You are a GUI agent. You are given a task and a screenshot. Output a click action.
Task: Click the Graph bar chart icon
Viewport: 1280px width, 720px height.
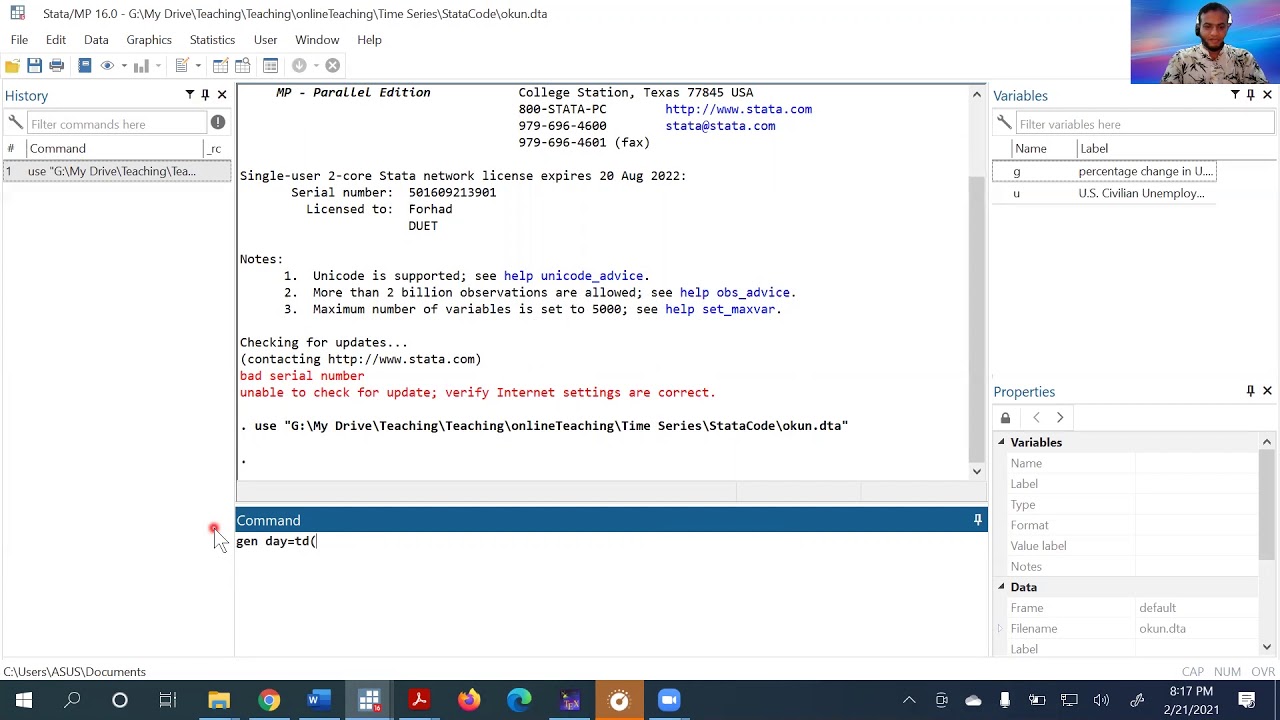(x=141, y=66)
